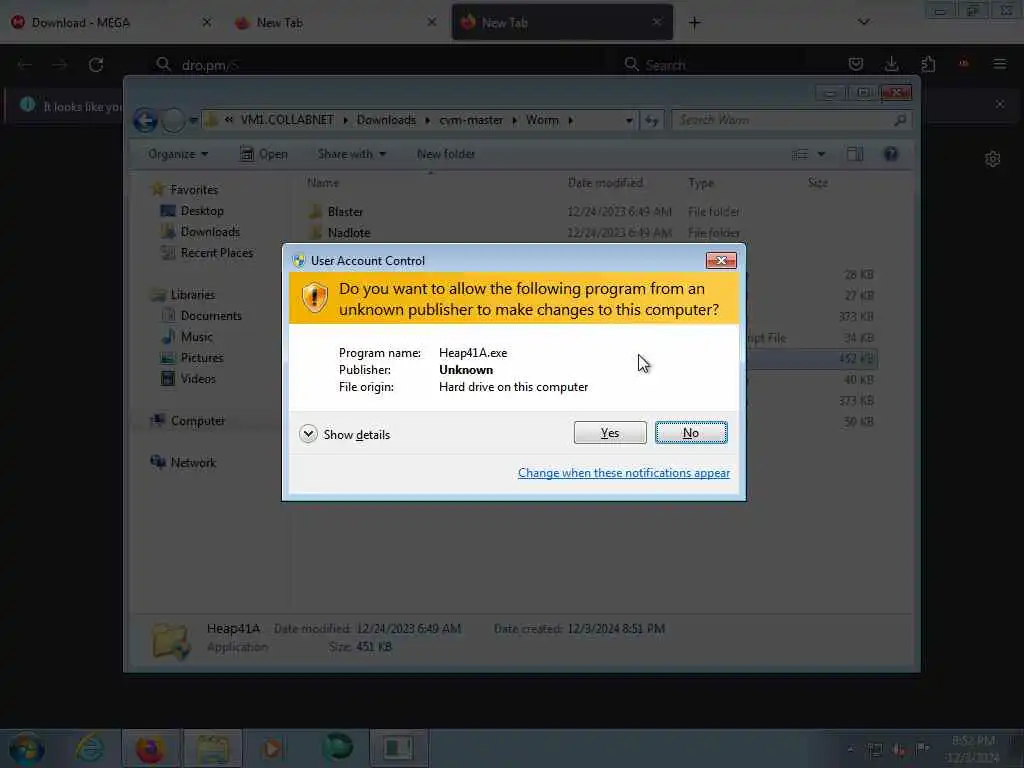This screenshot has width=1024, height=768.
Task: Close the User Account Control dialog
Action: click(721, 261)
